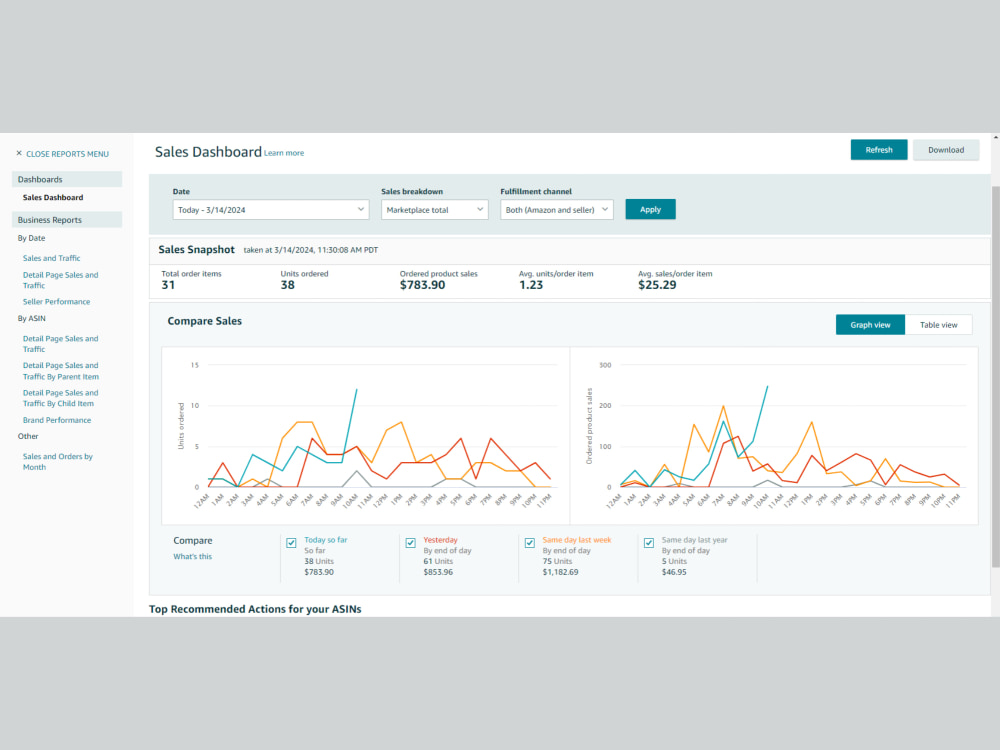Open the Fulfillment channel dropdown

point(556,210)
